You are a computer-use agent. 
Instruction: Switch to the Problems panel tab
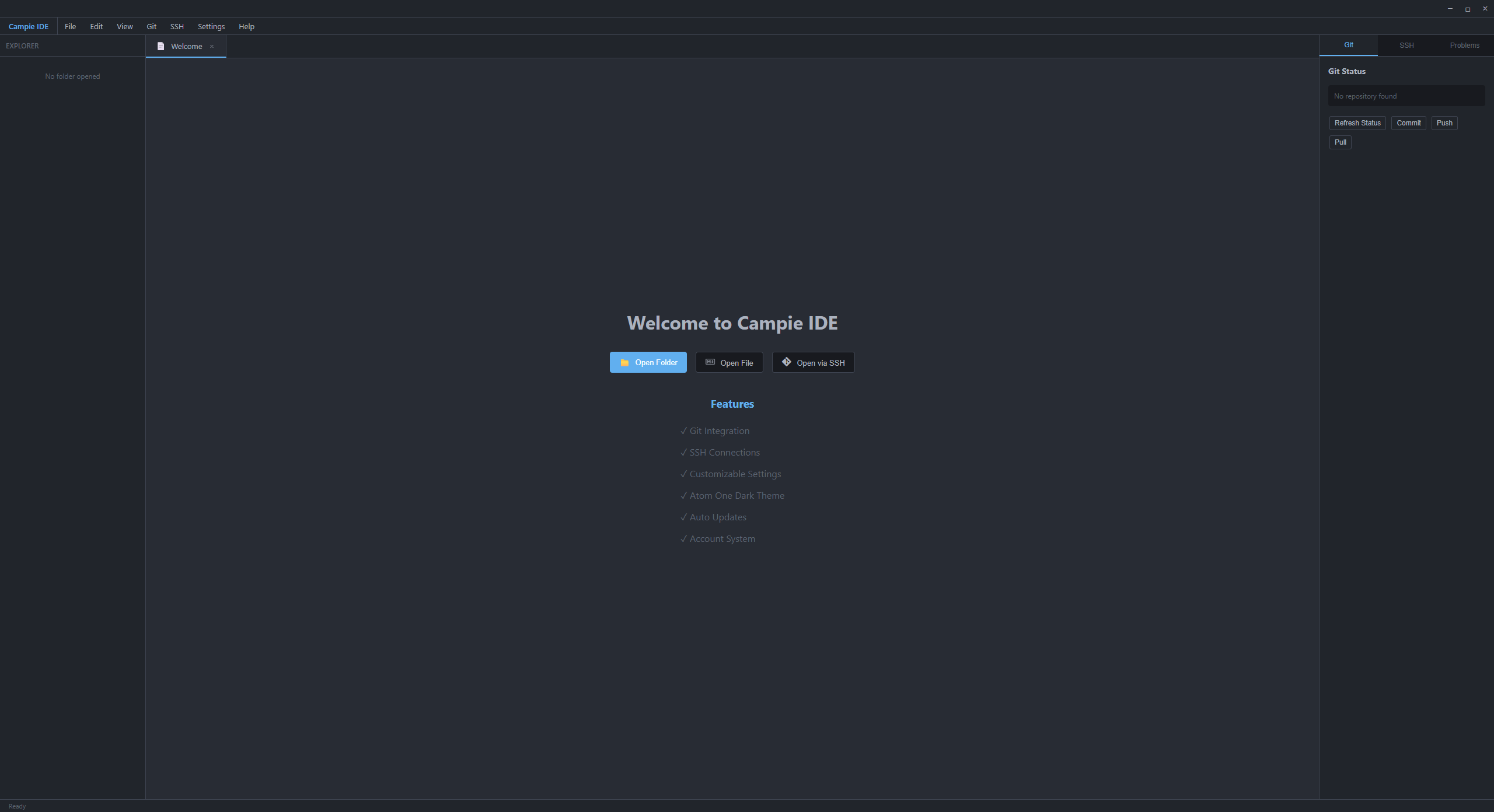pyautogui.click(x=1464, y=45)
